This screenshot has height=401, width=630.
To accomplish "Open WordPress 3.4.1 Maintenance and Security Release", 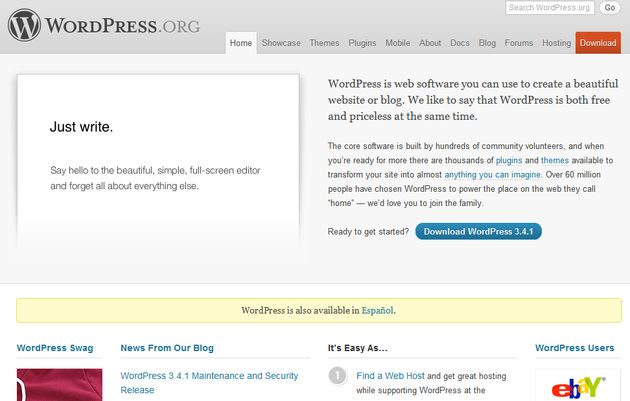I will [x=209, y=383].
